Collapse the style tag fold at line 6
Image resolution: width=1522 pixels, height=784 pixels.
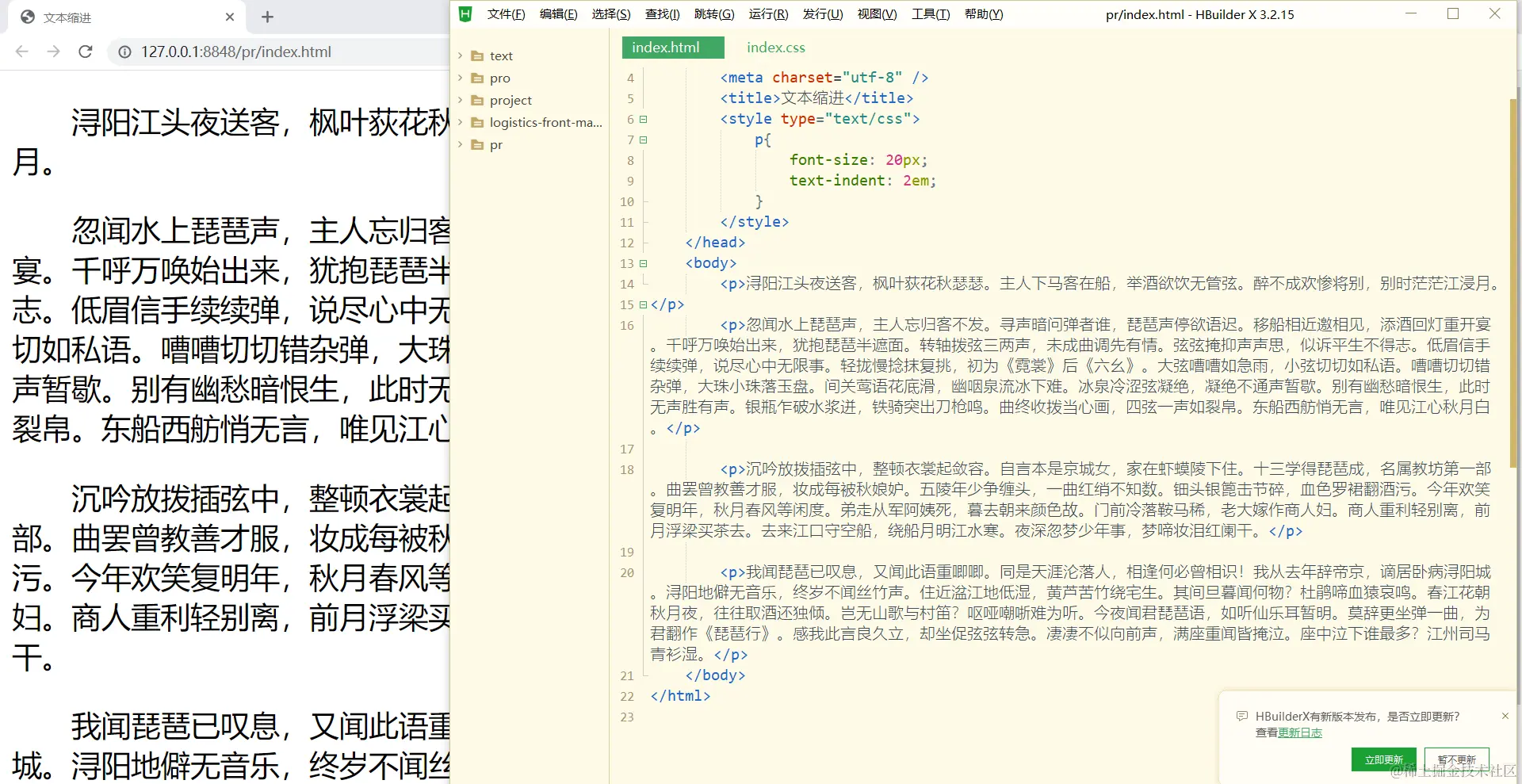coord(644,119)
